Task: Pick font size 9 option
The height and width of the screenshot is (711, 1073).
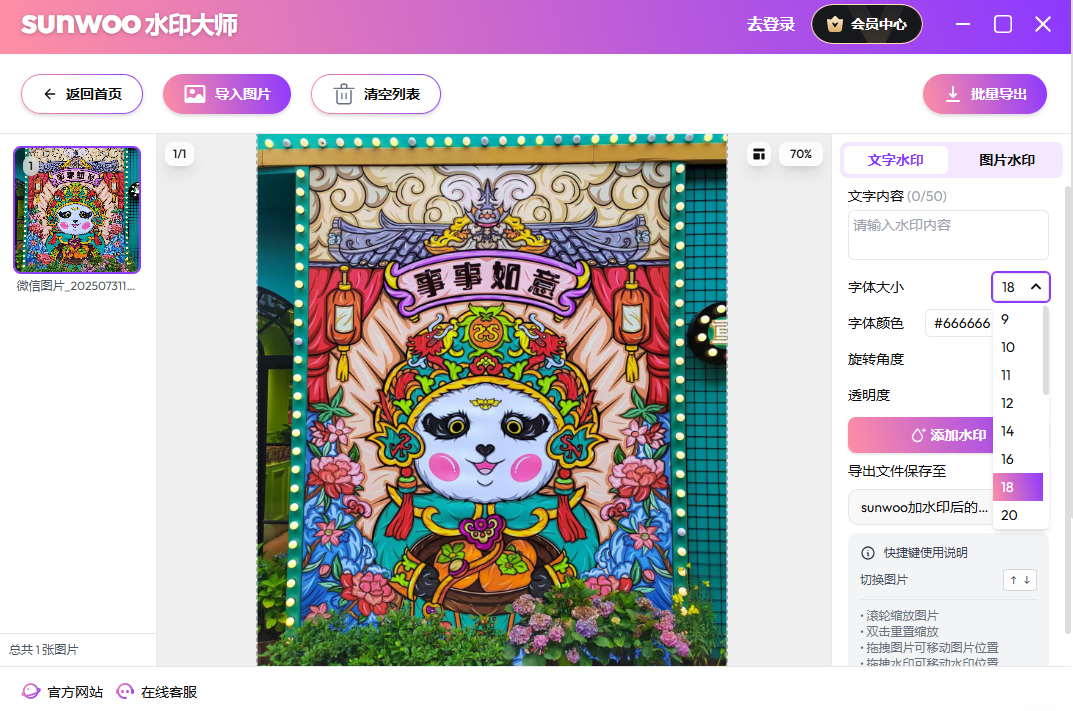Action: click(x=1005, y=320)
